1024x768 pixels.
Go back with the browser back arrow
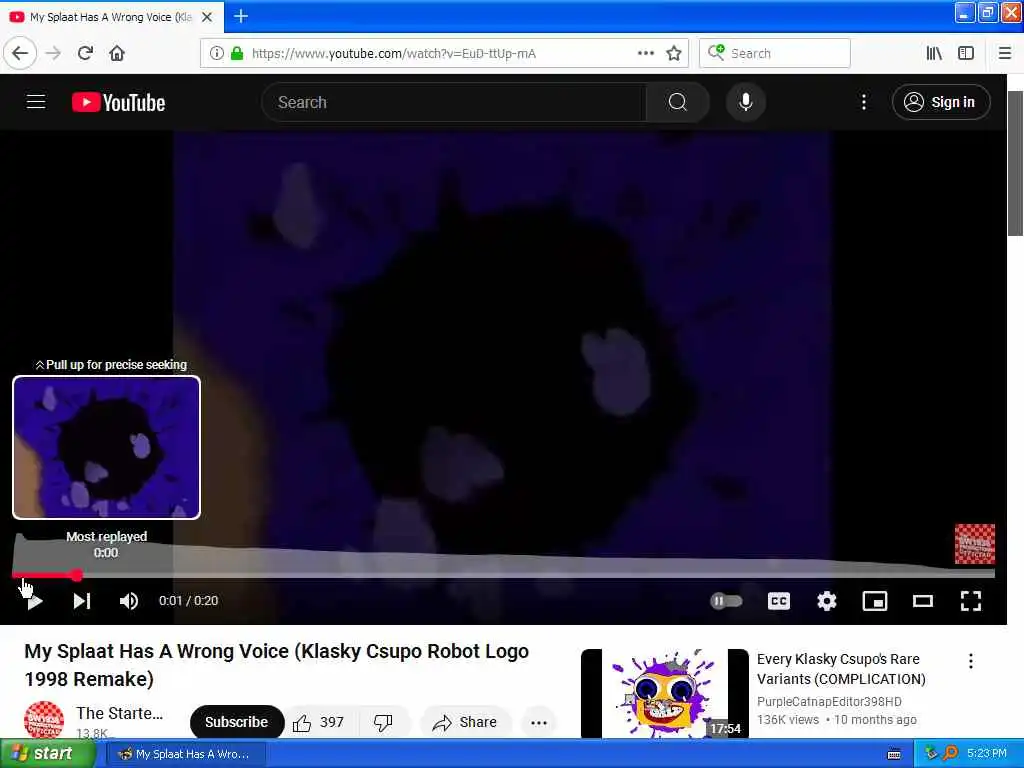20,53
